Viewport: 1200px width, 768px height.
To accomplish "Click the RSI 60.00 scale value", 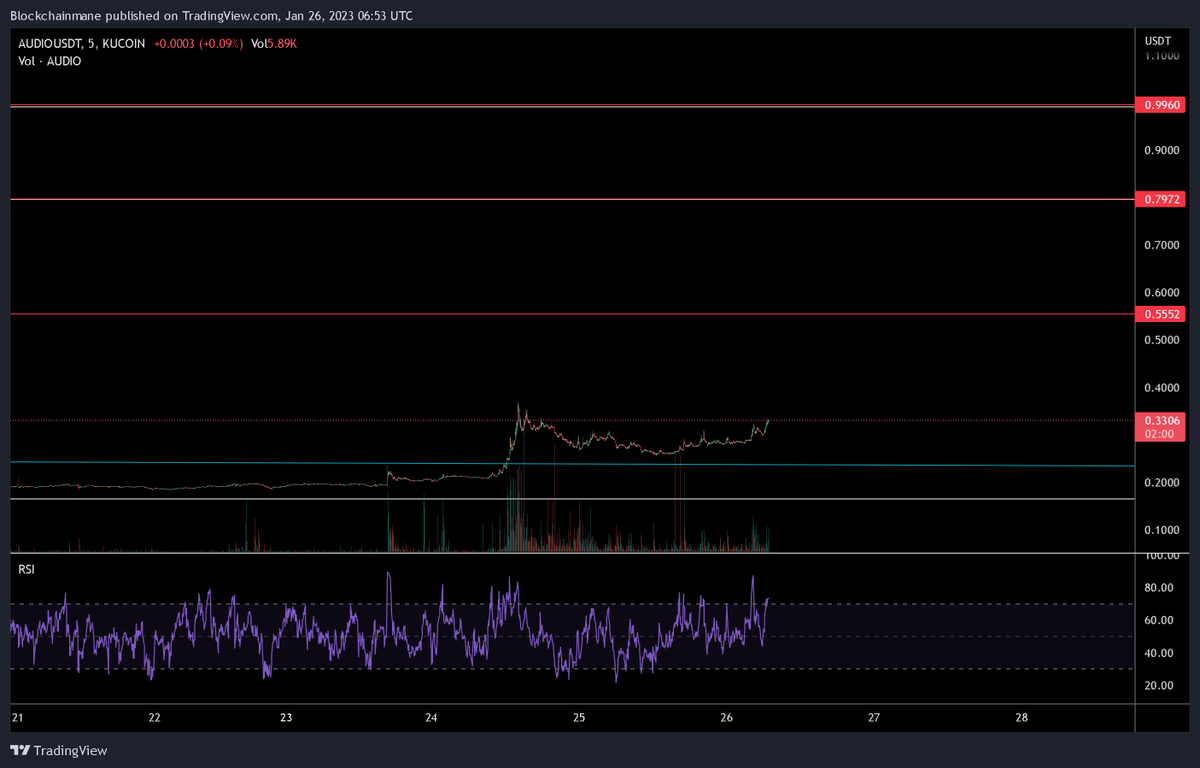I will (x=1161, y=621).
